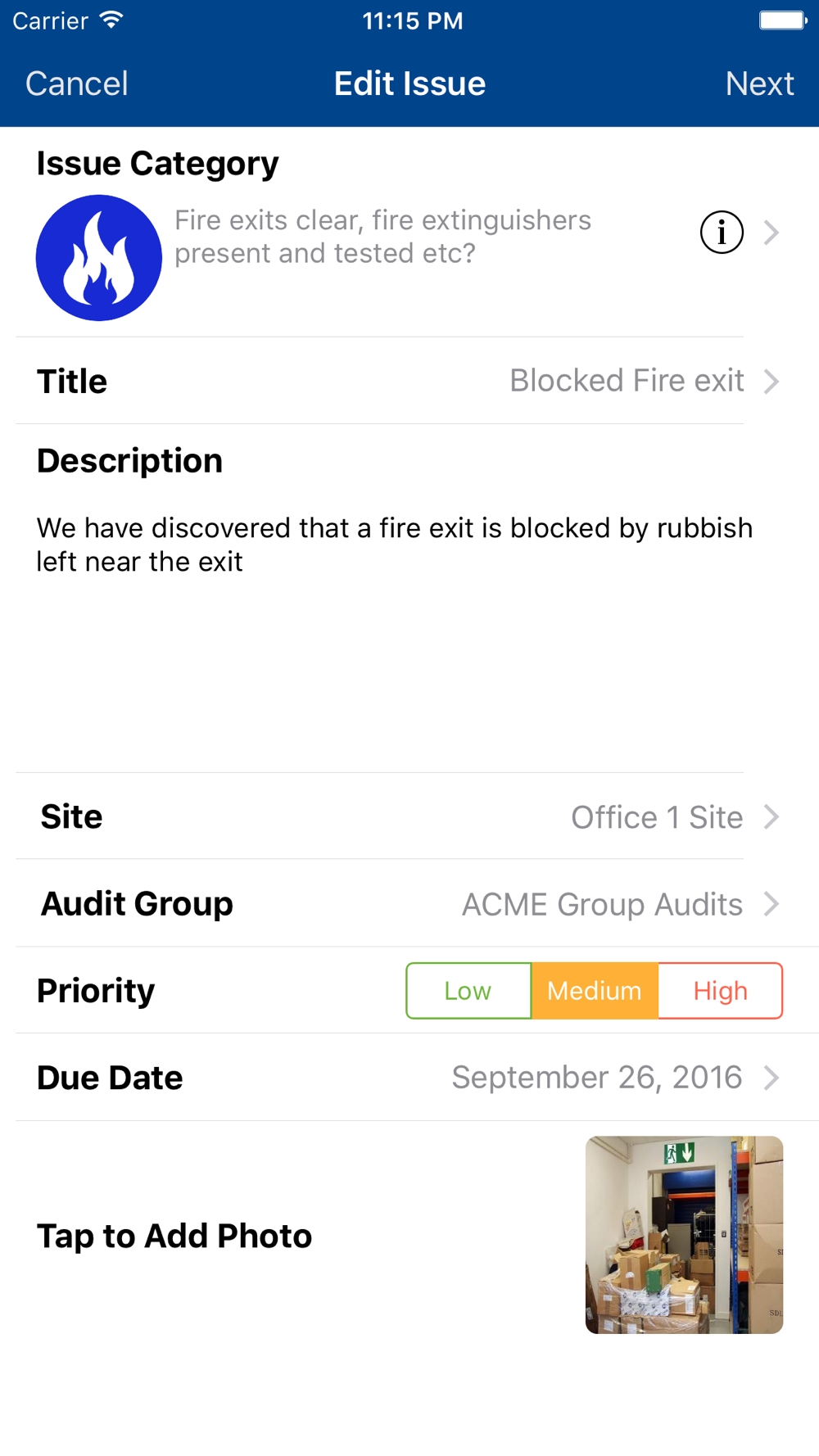Viewport: 819px width, 1456px height.
Task: Tap the 'September 26, 2016' due date
Action: [x=597, y=1078]
